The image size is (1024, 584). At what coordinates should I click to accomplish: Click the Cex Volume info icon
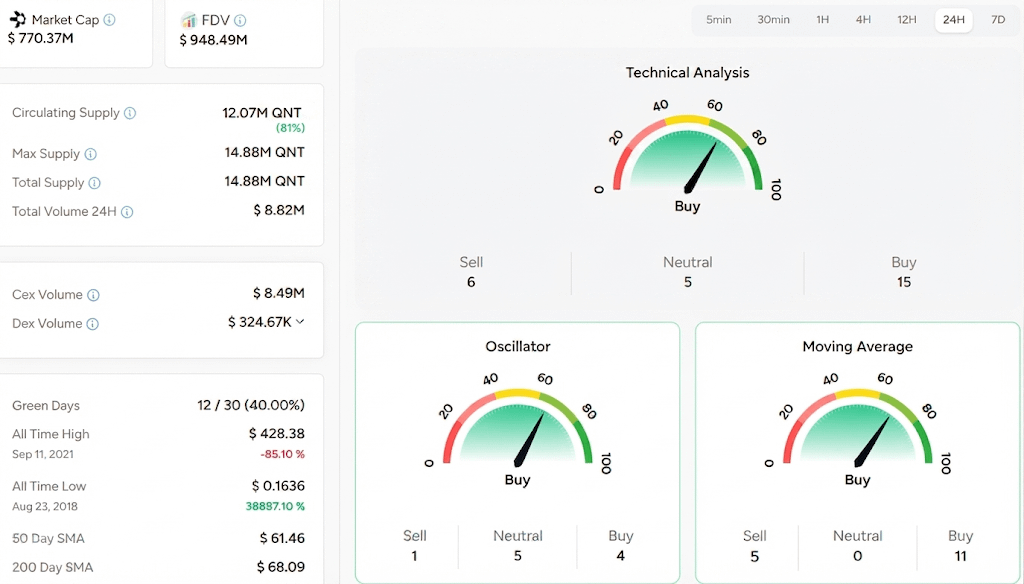pos(93,295)
